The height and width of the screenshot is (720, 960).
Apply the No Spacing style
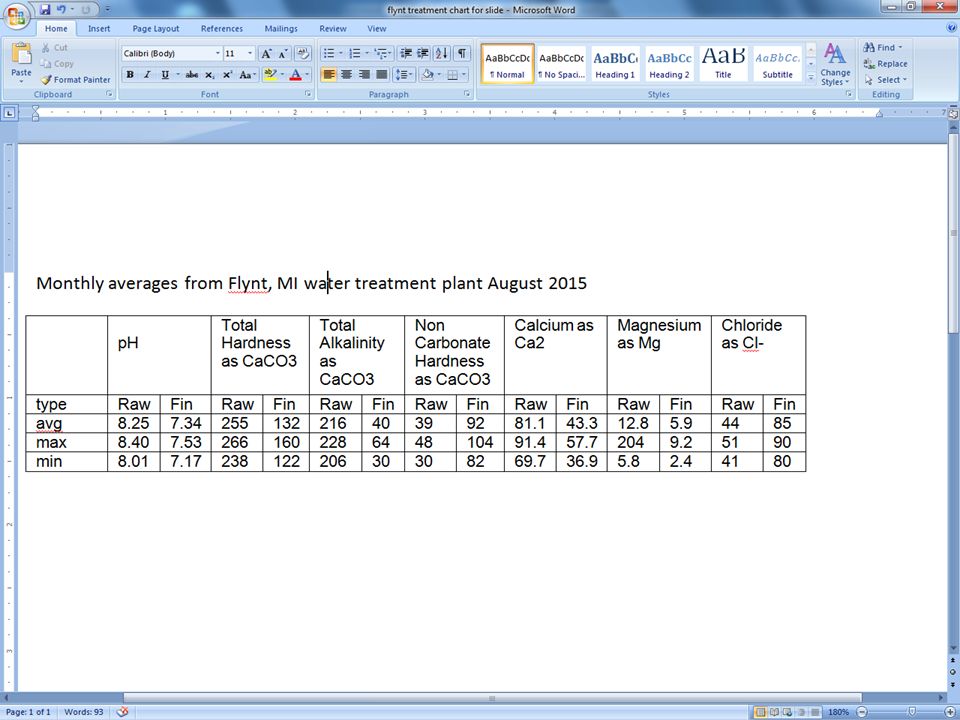[561, 64]
